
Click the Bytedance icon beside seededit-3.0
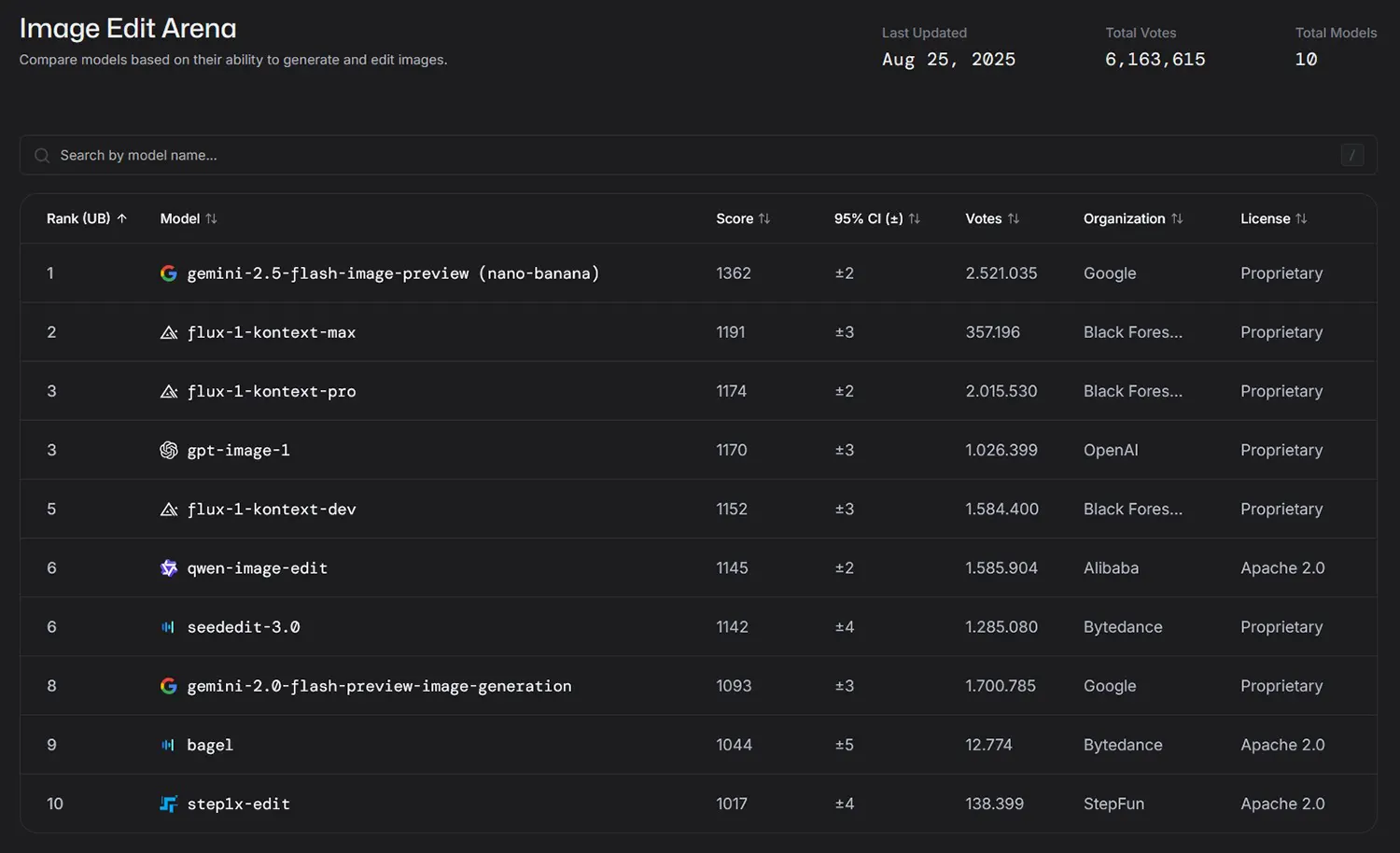pyautogui.click(x=168, y=627)
